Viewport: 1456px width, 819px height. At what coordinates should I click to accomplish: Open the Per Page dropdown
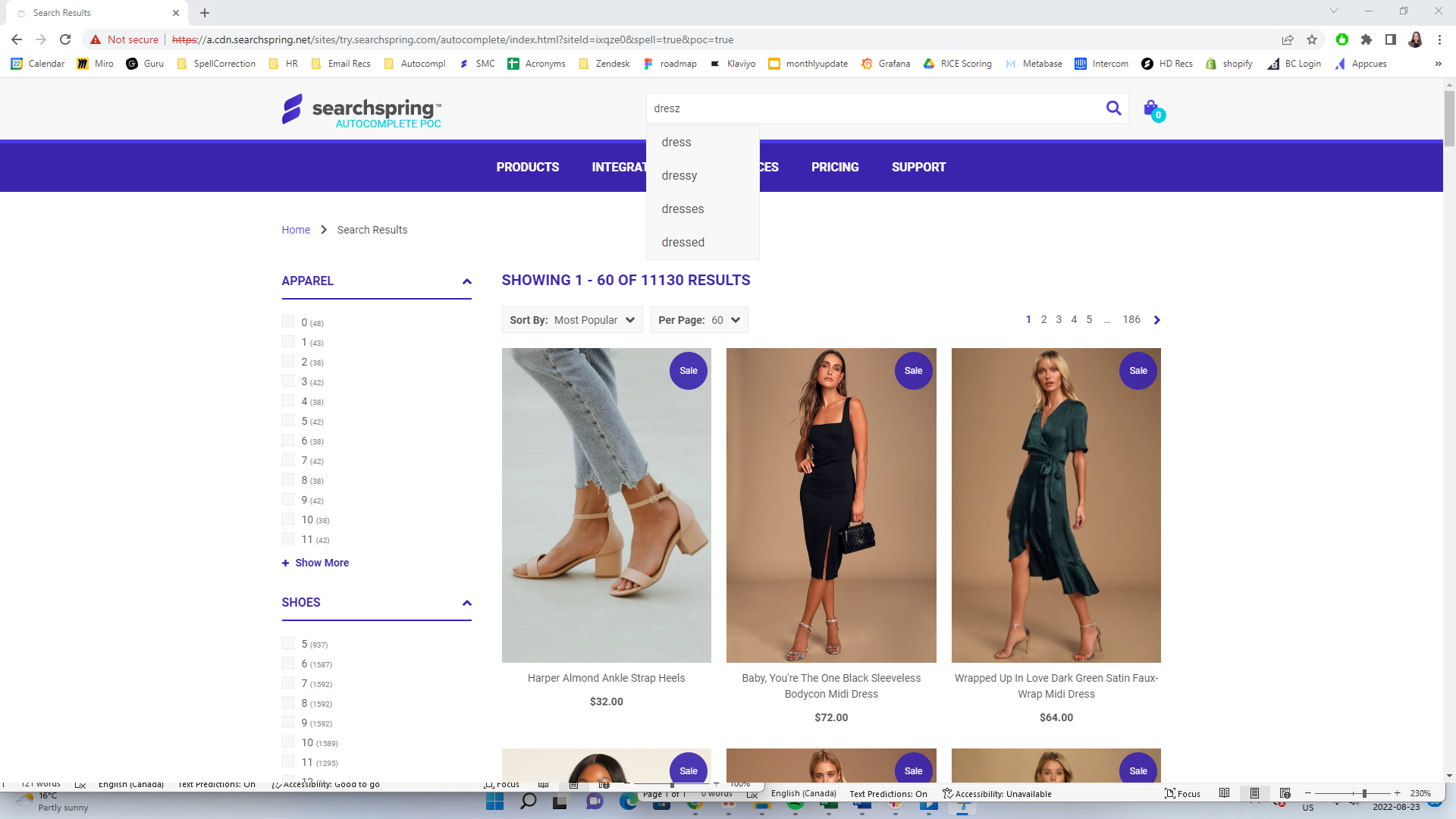coord(724,319)
